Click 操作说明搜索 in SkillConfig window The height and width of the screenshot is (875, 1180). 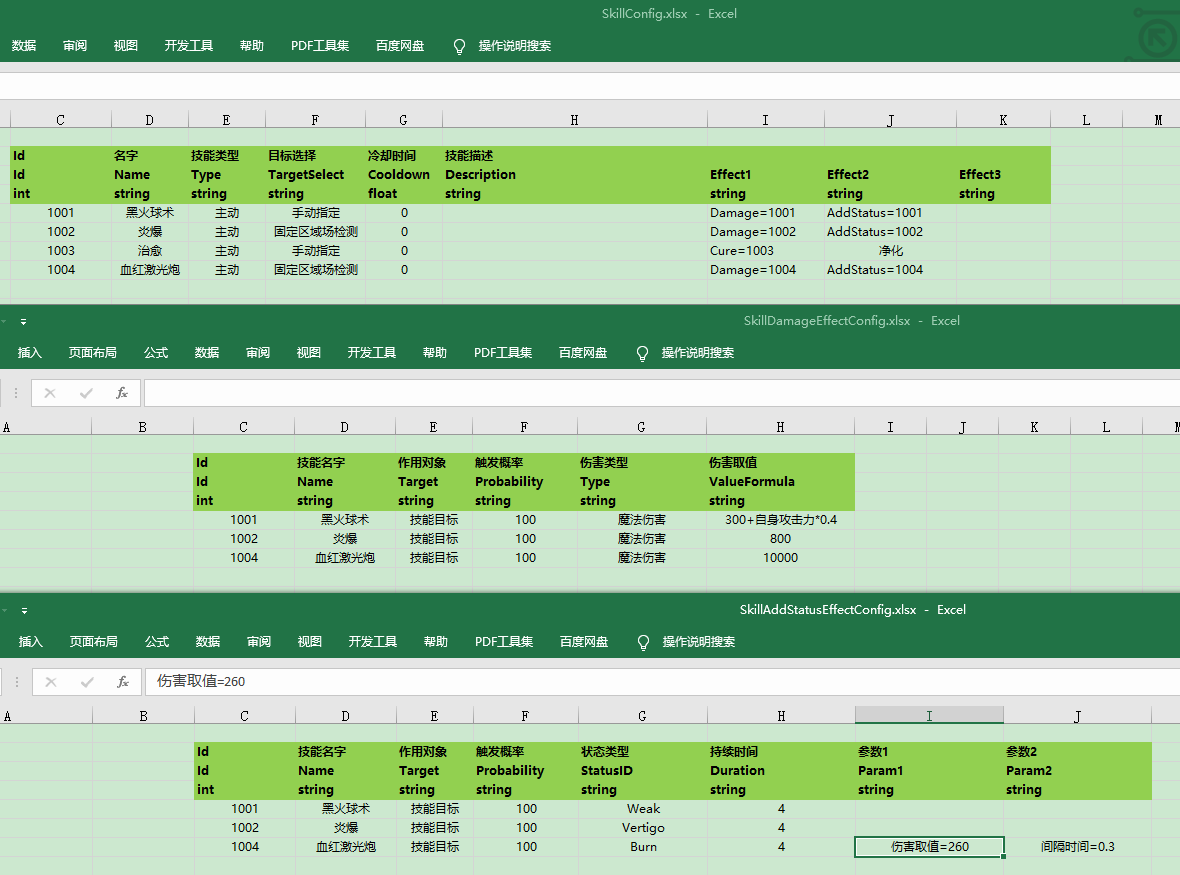(x=515, y=46)
